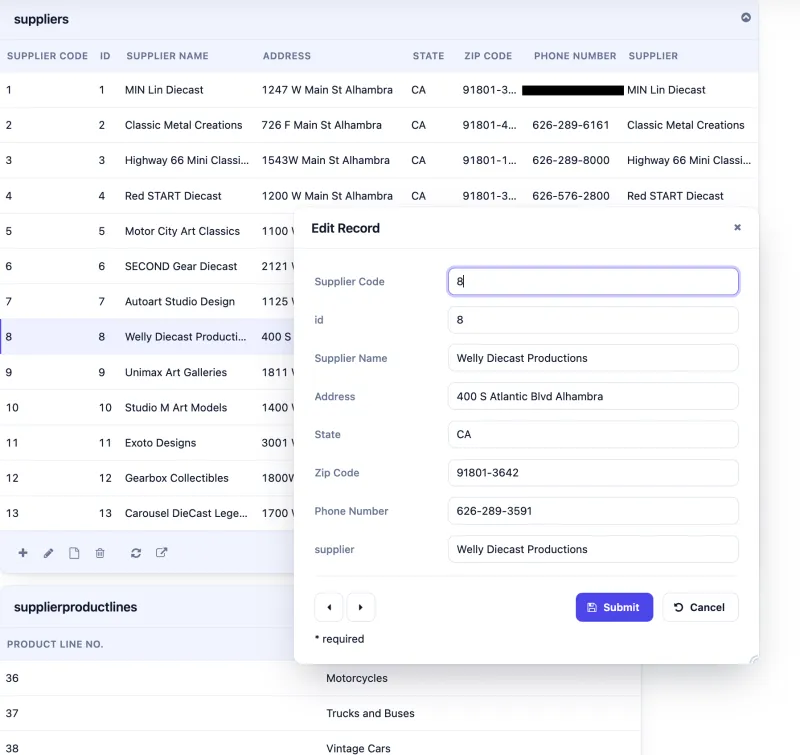Screen dimensions: 800x755
Task: Click the id input field
Action: [593, 320]
